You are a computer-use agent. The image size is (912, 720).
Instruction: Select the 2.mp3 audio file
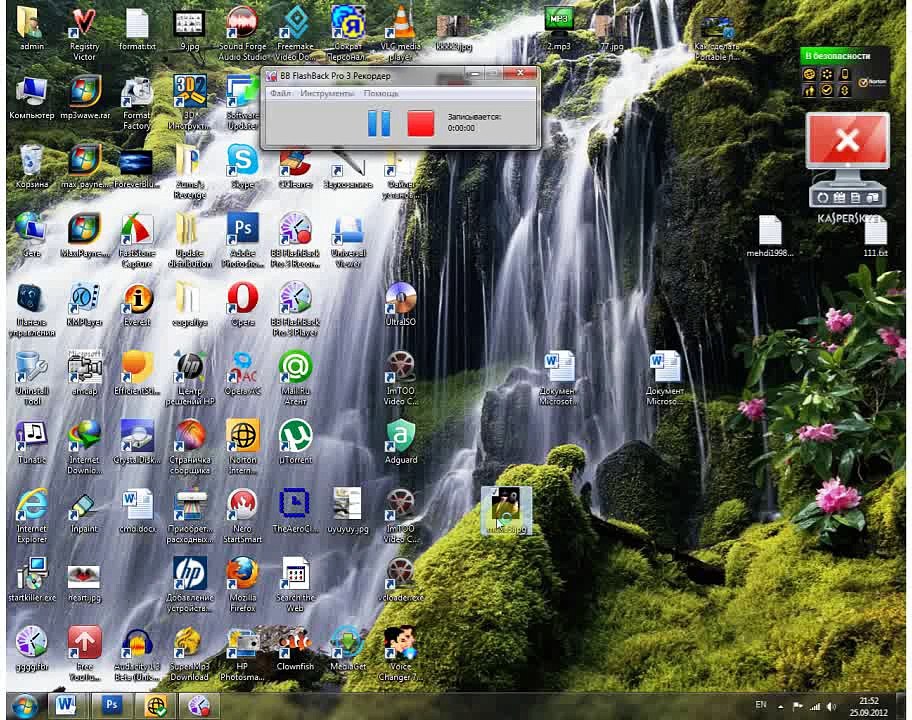(558, 28)
